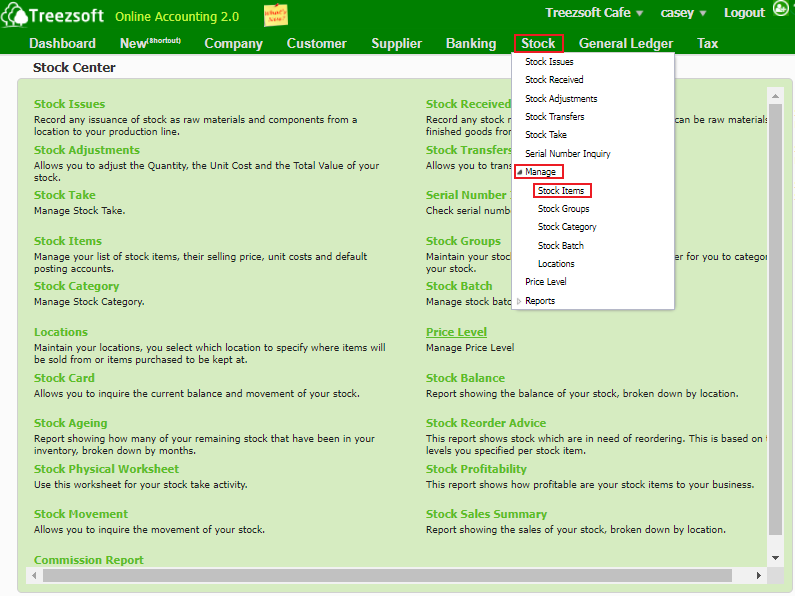The image size is (795, 596).
Task: Collapse the Manage submenu in Stock menu
Action: click(x=540, y=172)
